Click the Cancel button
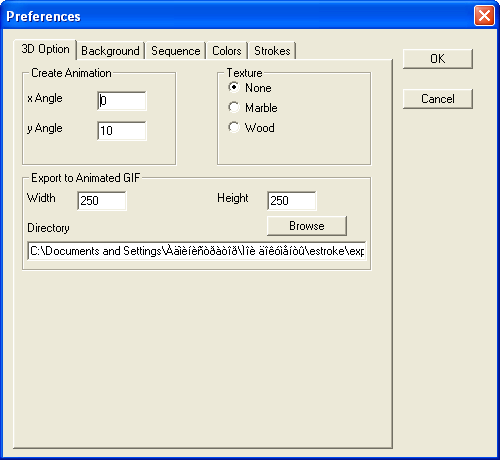This screenshot has width=500, height=460. [438, 99]
